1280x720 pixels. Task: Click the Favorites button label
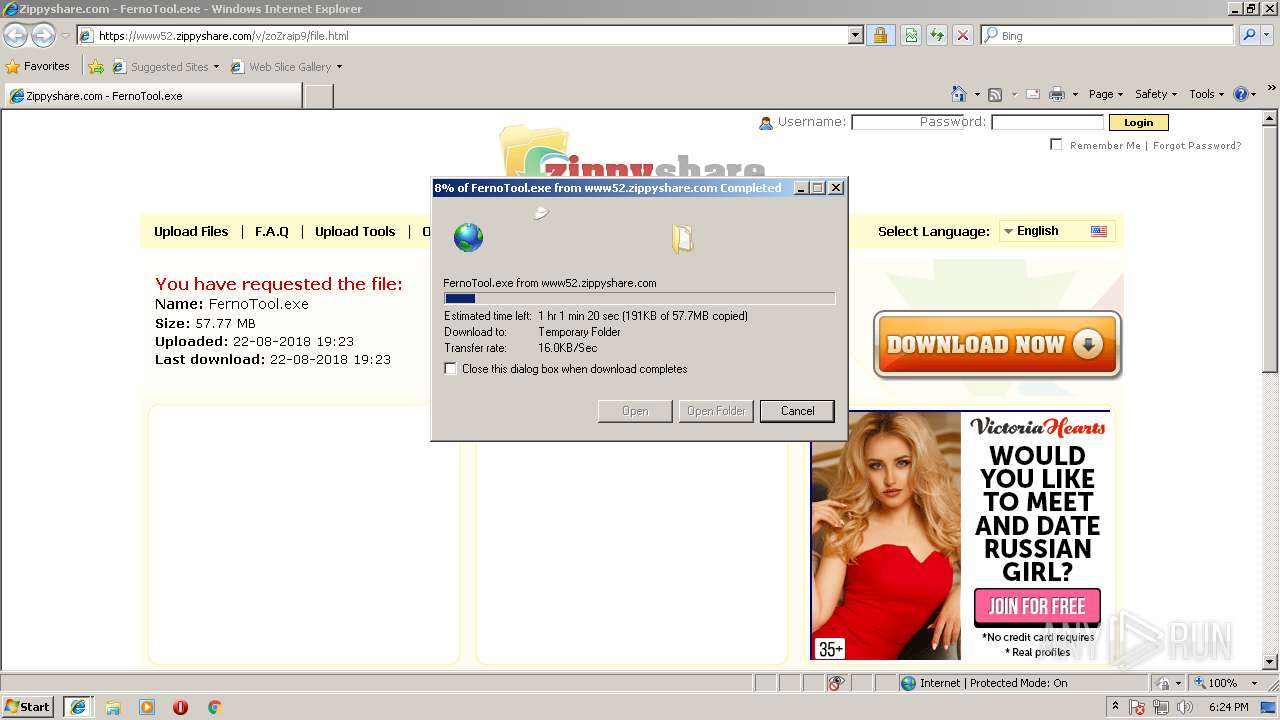click(47, 66)
